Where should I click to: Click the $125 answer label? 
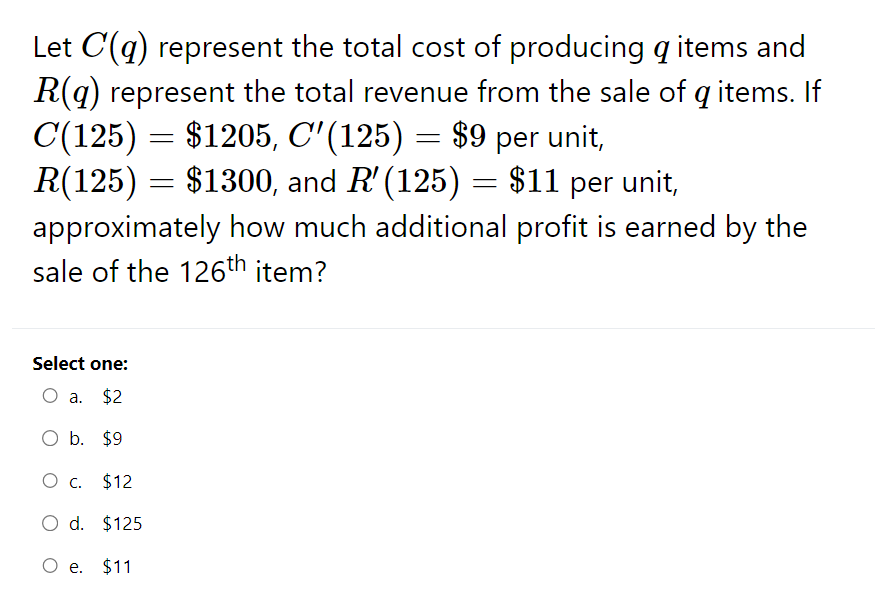click(121, 523)
